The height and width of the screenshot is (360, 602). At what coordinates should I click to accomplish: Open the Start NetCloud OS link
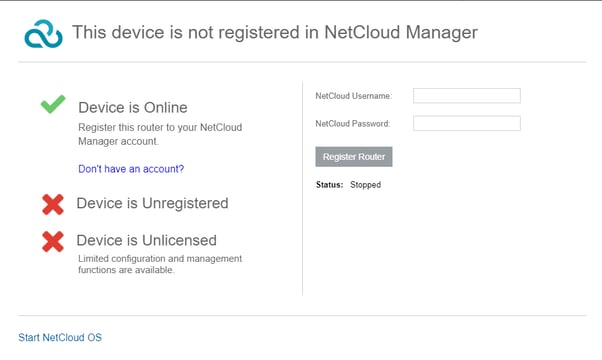point(60,337)
